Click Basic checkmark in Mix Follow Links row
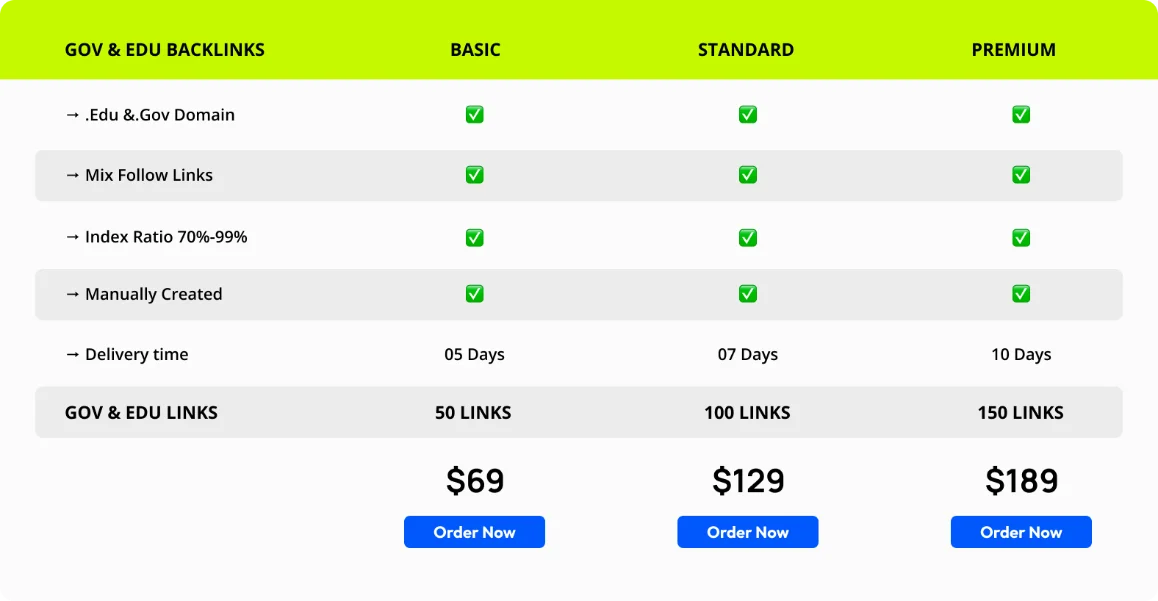 [474, 175]
